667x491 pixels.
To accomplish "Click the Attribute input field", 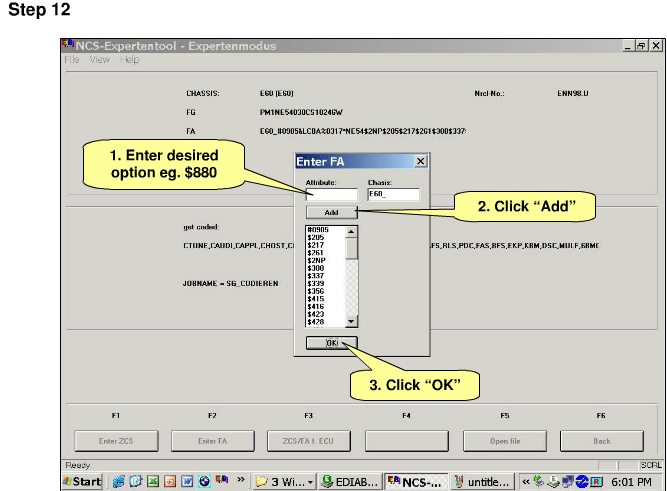I will [x=332, y=194].
